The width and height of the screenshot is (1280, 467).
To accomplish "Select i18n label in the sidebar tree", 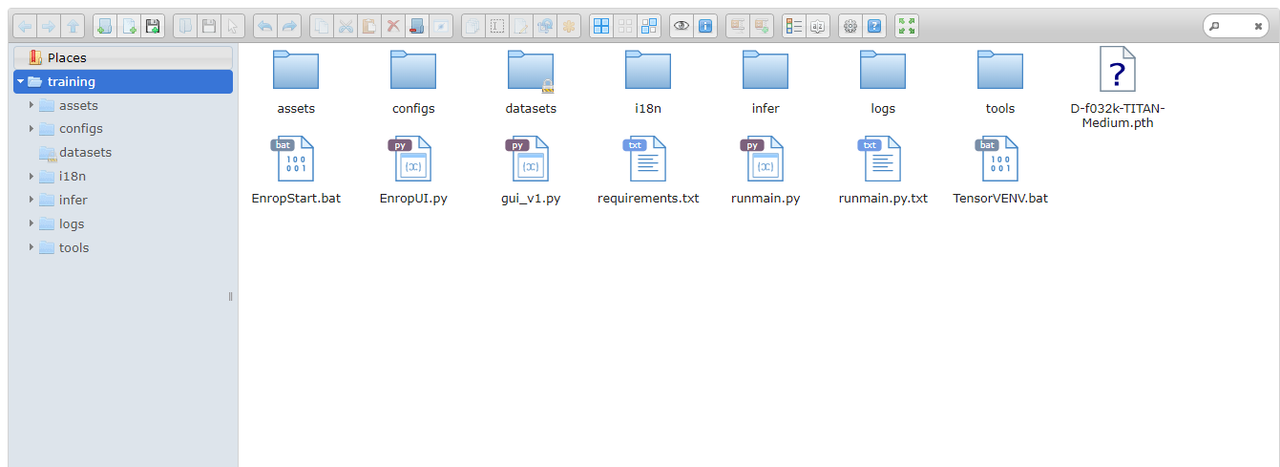I will (x=72, y=176).
